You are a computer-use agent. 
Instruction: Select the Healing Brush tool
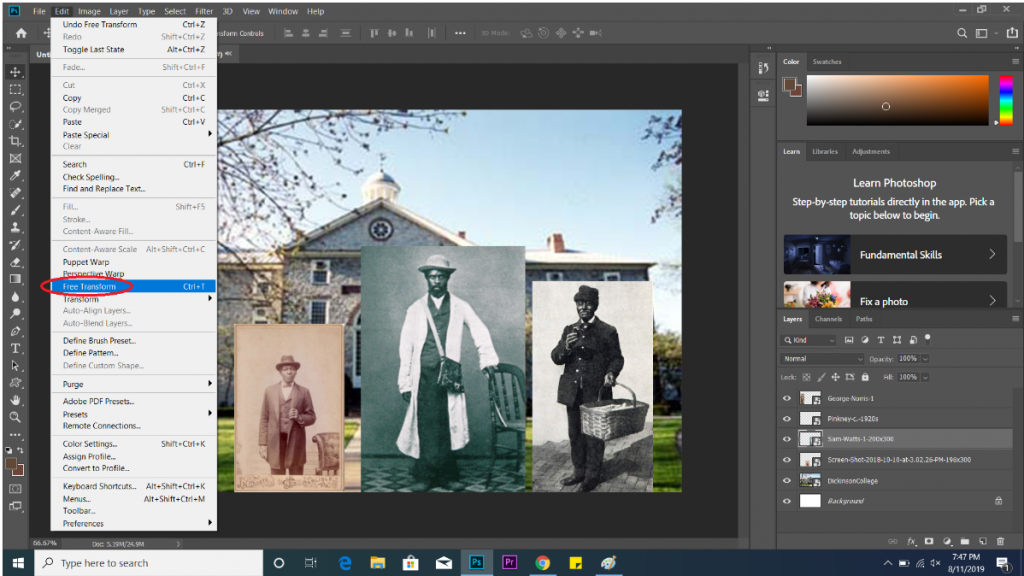(x=15, y=193)
